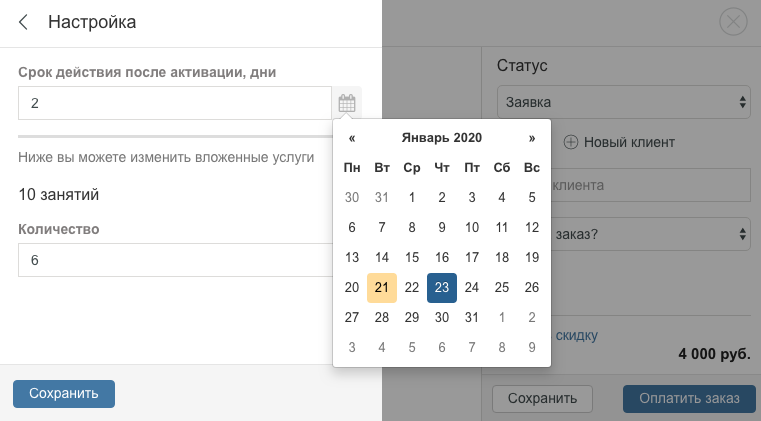761x421 pixels.
Task: Click the 10 занятий service label
Action: point(59,195)
